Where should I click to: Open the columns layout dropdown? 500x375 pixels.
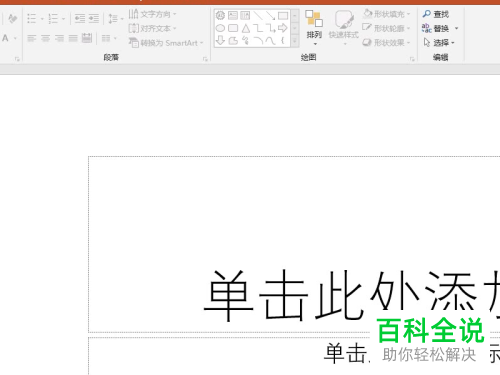tap(109, 38)
